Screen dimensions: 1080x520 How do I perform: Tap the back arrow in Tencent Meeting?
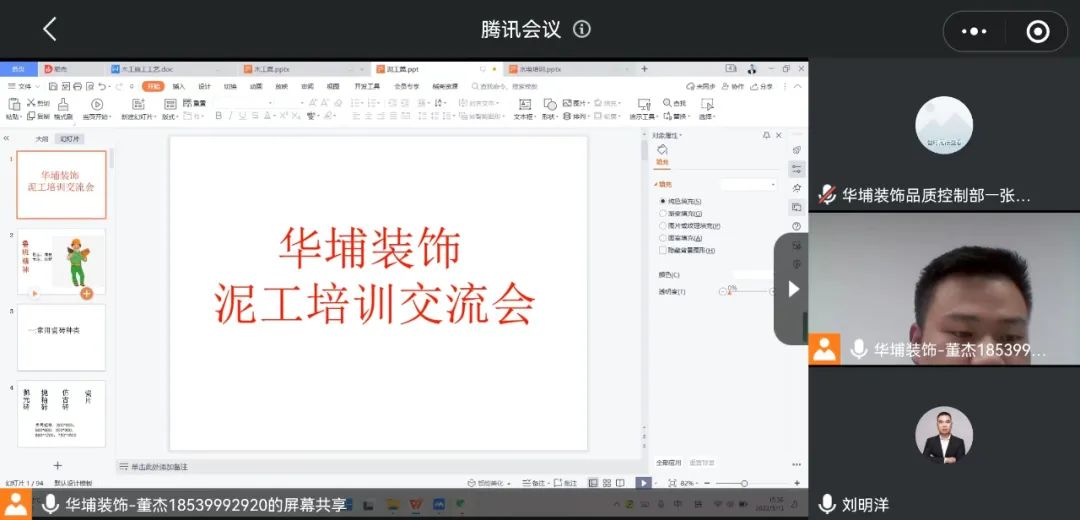pos(50,30)
